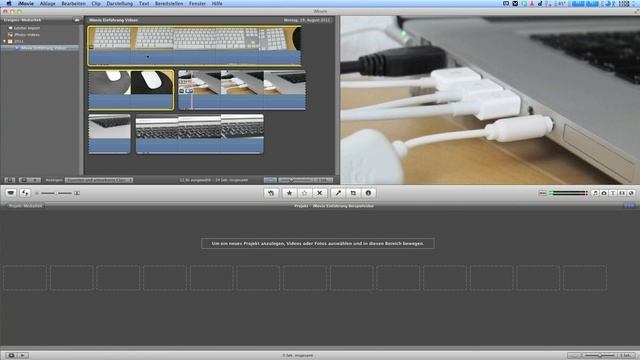The width and height of the screenshot is (640, 360).
Task: Select the white keyboard clip thumbnail
Action: pos(194,46)
